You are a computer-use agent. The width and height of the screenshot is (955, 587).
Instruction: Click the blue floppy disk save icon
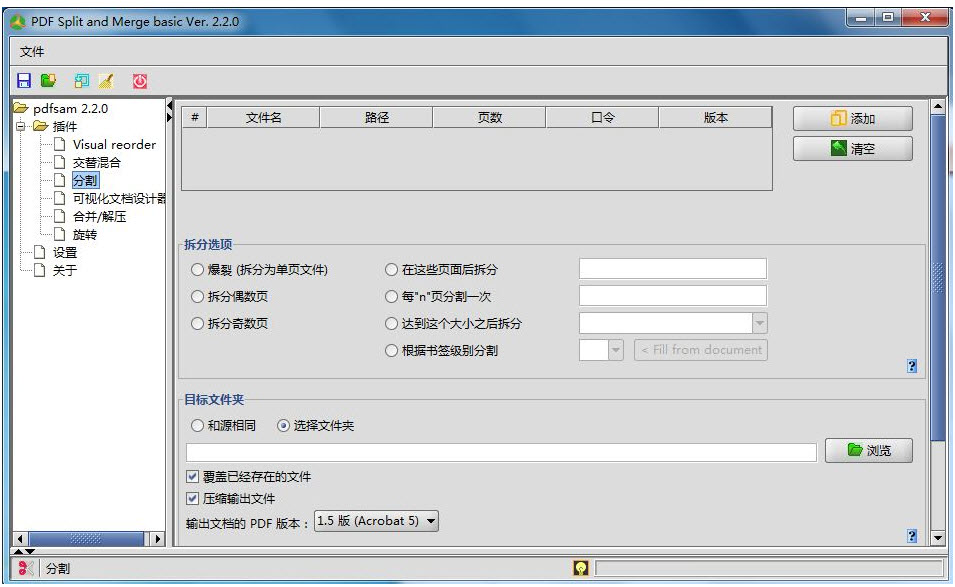(x=24, y=81)
